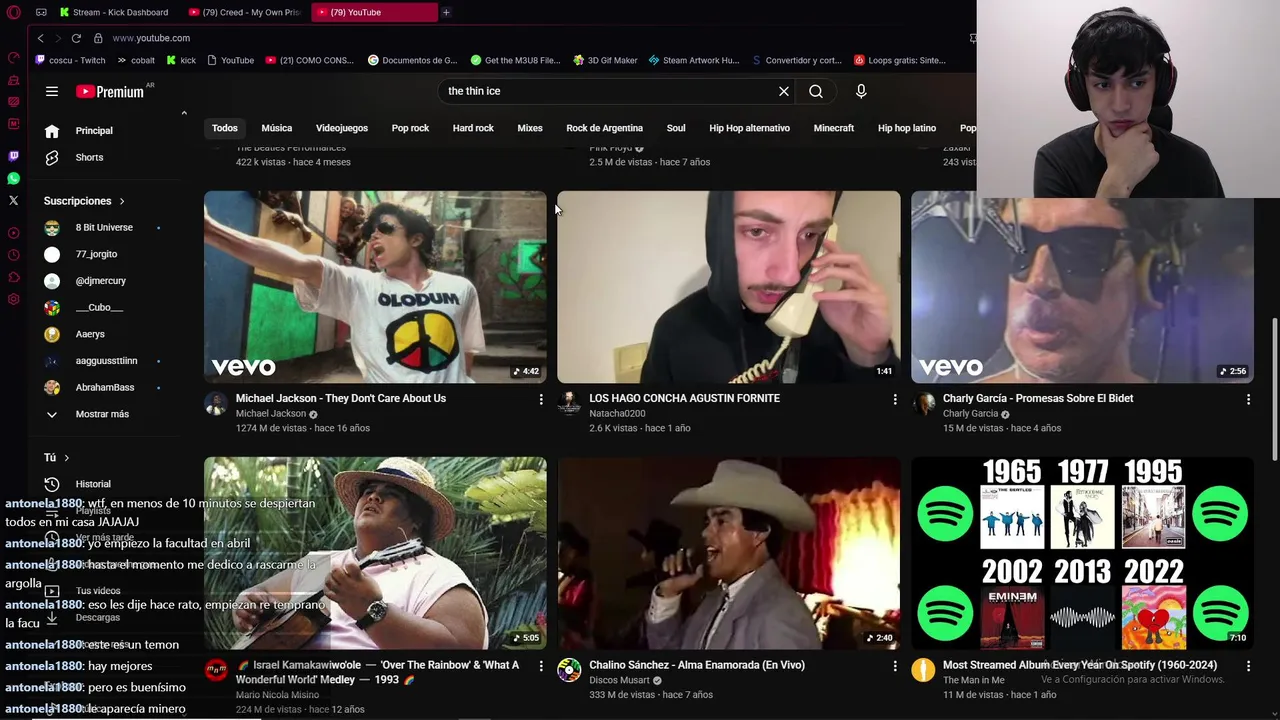Expand the Suscripciones section chevron
Screen dimensions: 1280x720
[122, 201]
